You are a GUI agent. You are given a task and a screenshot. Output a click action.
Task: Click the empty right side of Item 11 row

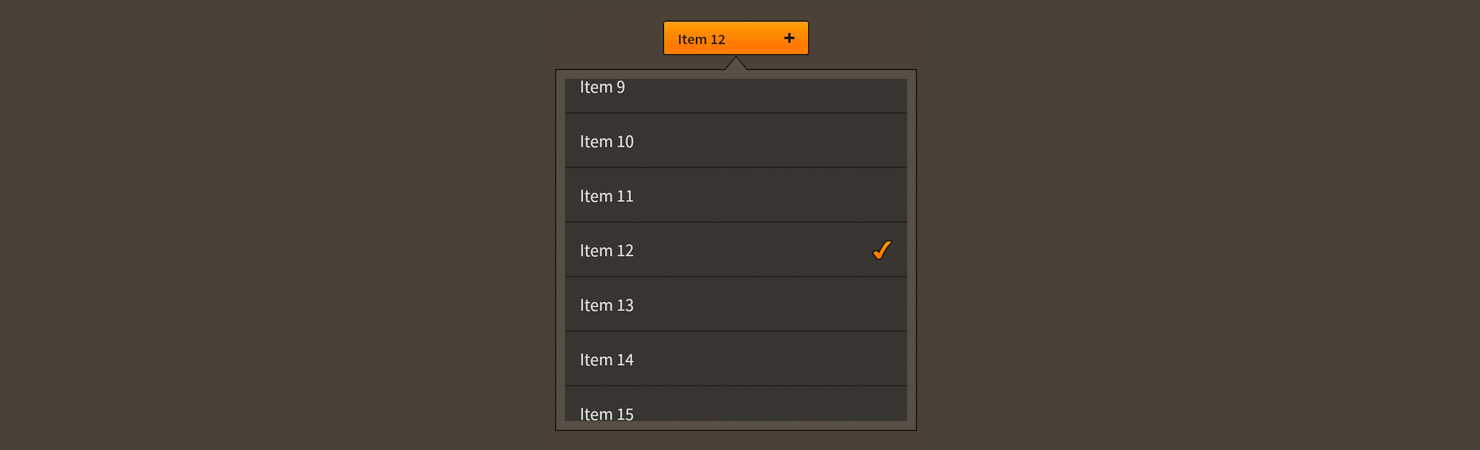[x=800, y=195]
